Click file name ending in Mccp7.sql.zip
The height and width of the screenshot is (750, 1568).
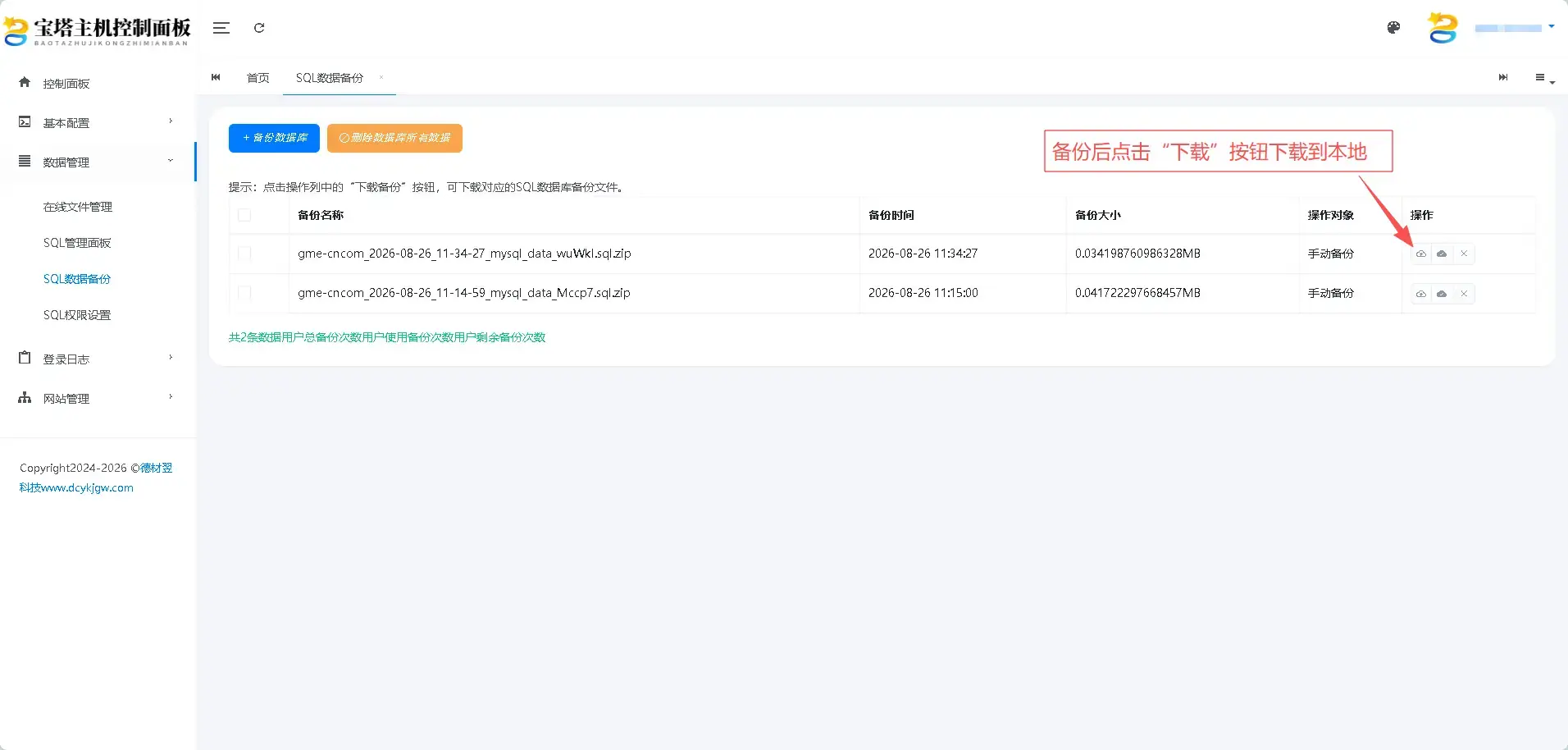click(x=464, y=293)
